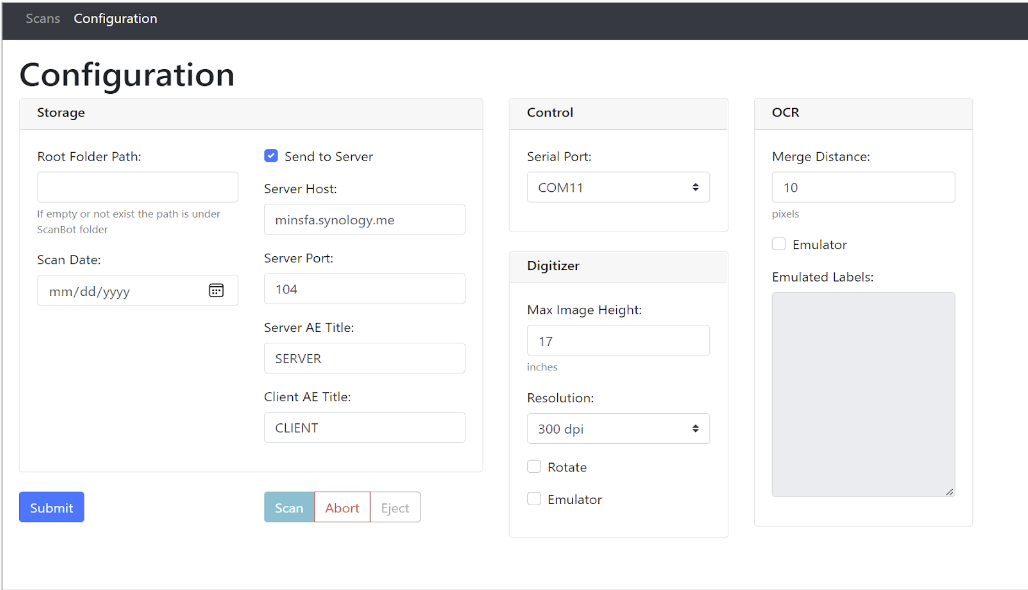
Task: Click the 'Rotate' label text
Action: click(x=567, y=467)
